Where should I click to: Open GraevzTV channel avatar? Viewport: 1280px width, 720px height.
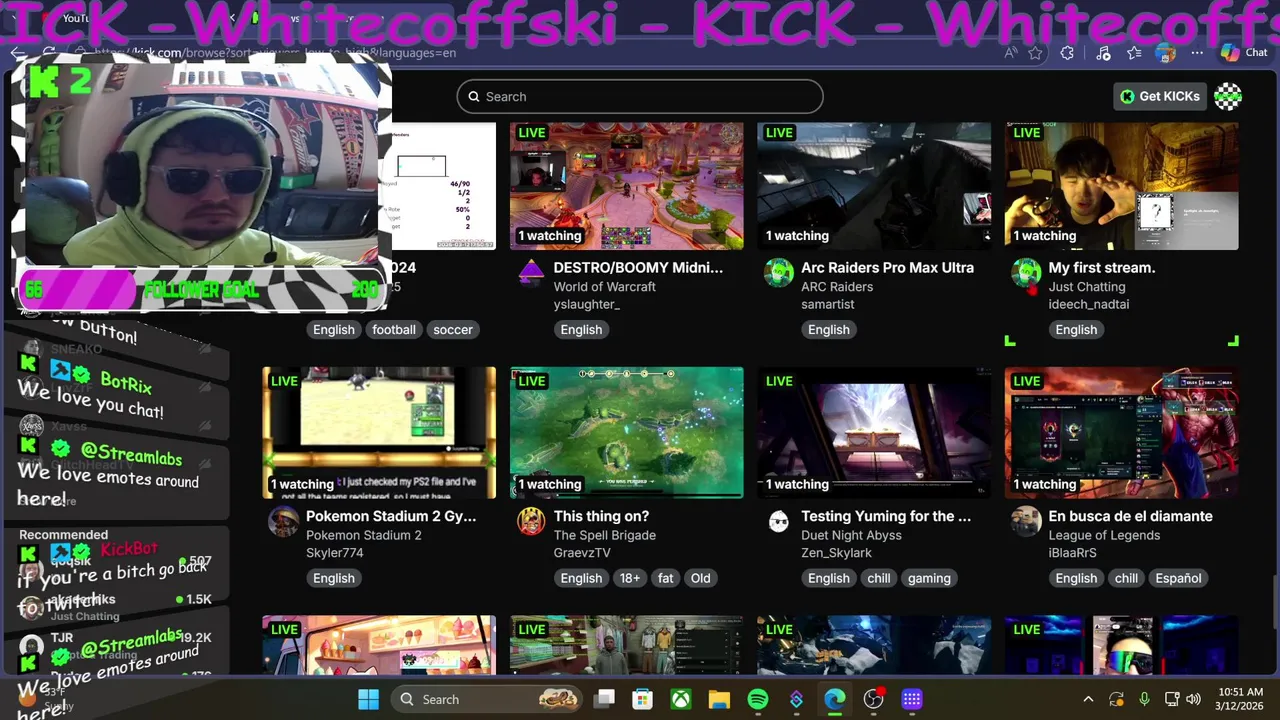pyautogui.click(x=531, y=521)
